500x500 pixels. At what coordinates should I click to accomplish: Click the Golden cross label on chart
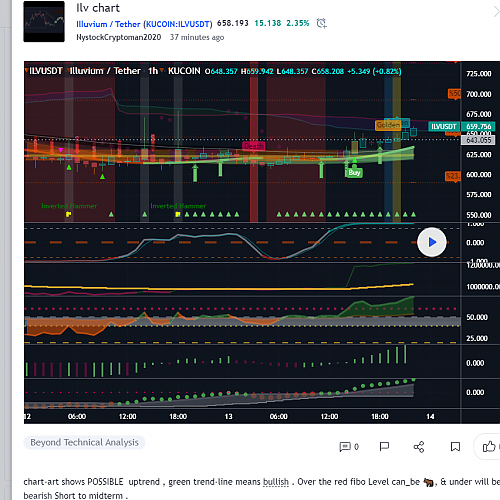click(x=388, y=125)
